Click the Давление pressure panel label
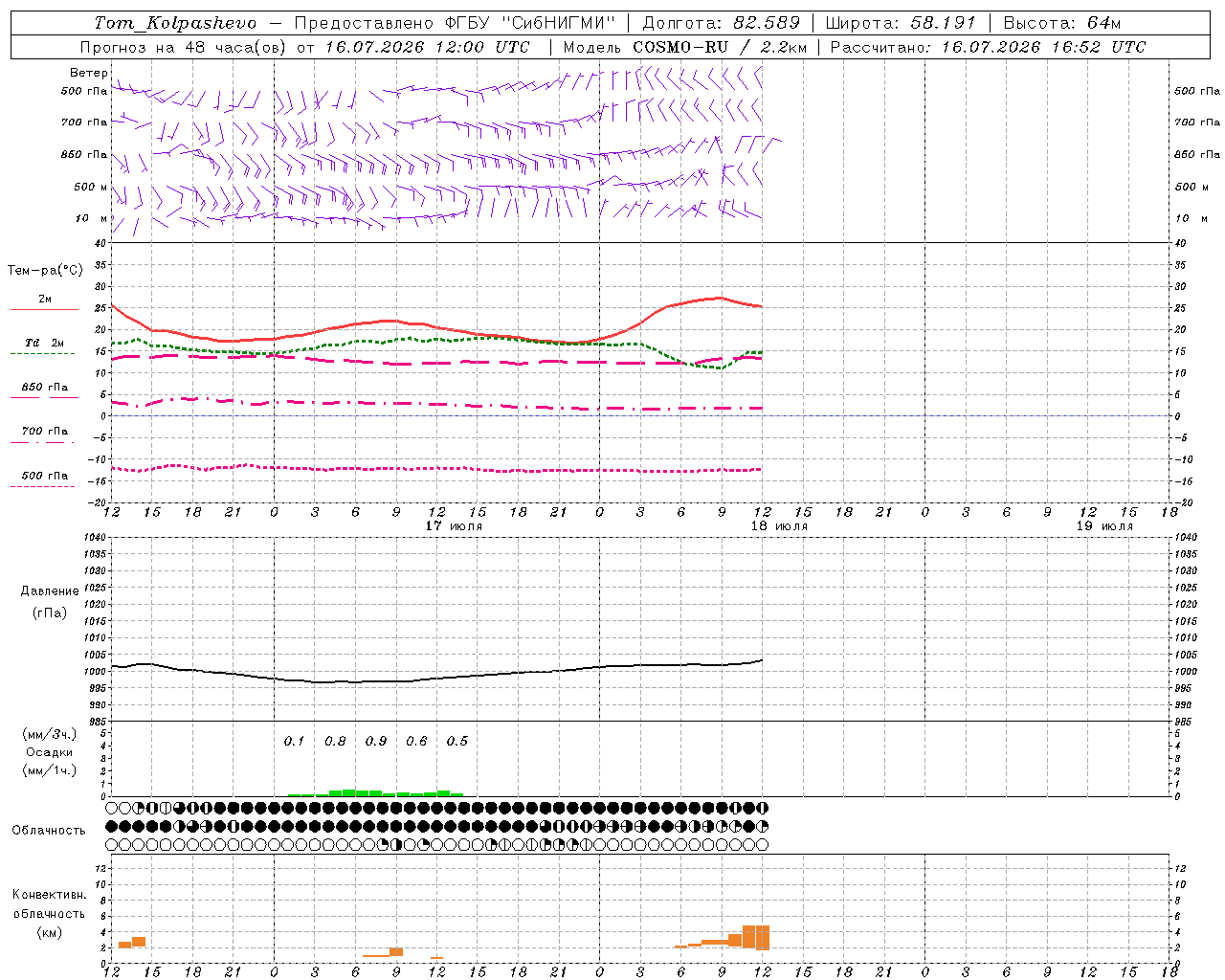 50,591
